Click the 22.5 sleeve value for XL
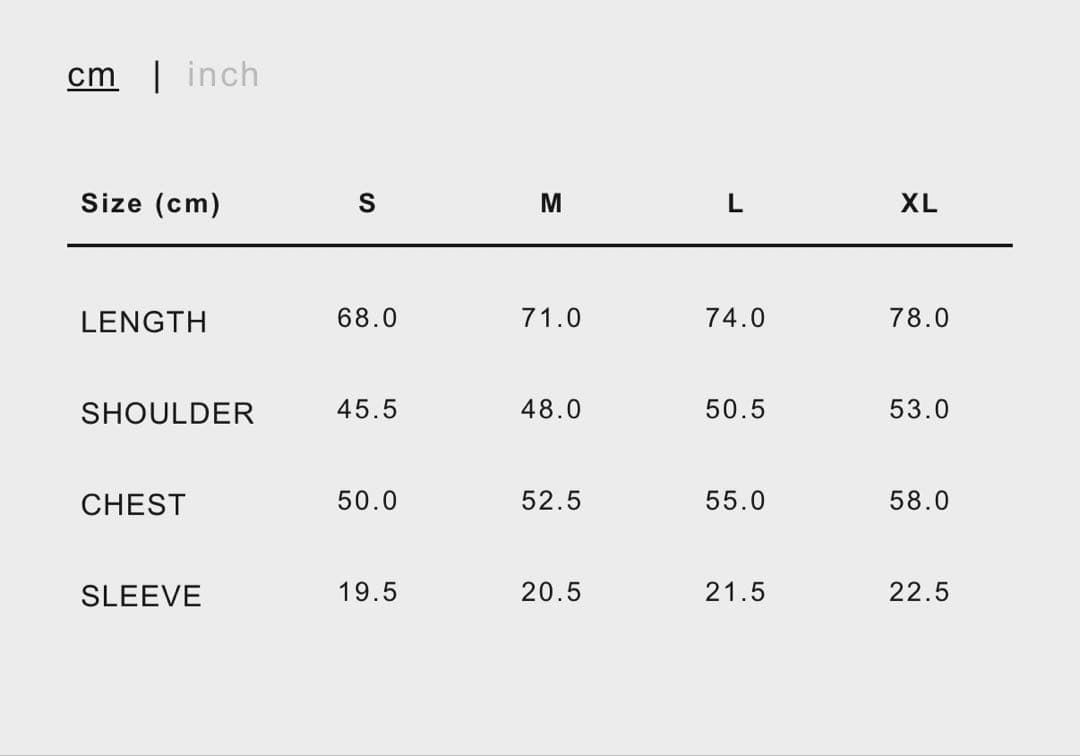This screenshot has width=1080, height=756. click(919, 592)
